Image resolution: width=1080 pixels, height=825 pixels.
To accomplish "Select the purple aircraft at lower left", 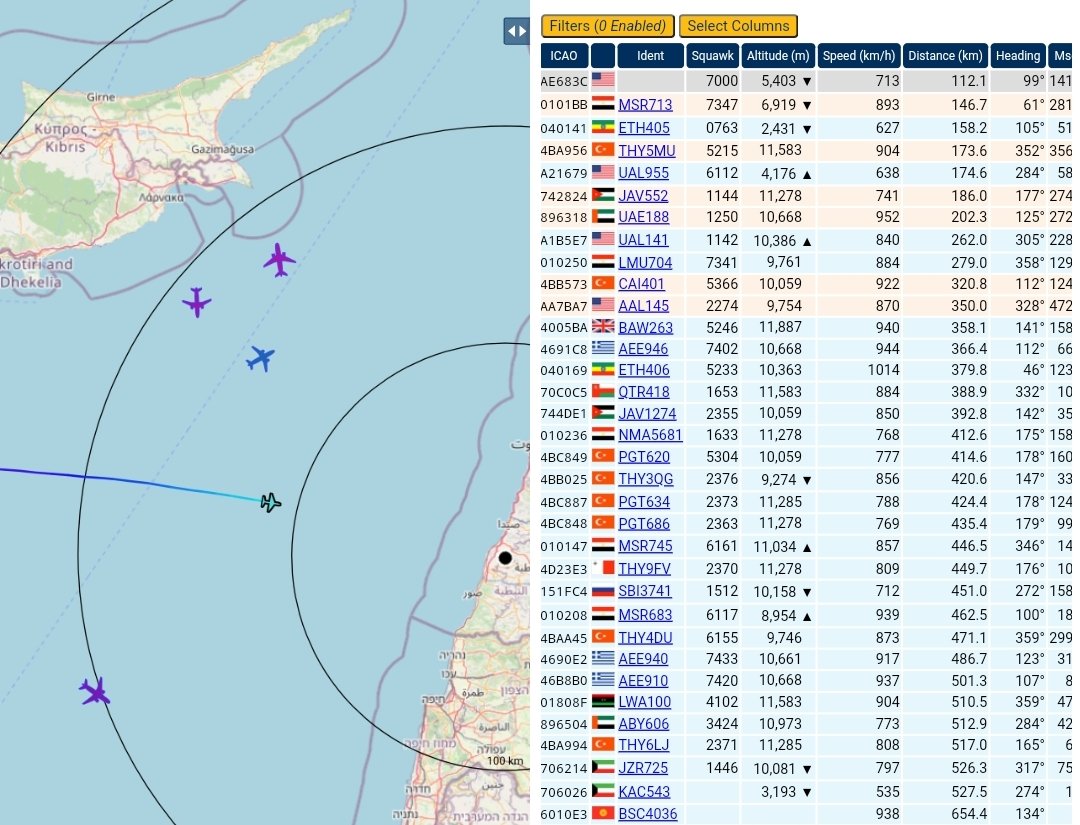I will pyautogui.click(x=94, y=691).
